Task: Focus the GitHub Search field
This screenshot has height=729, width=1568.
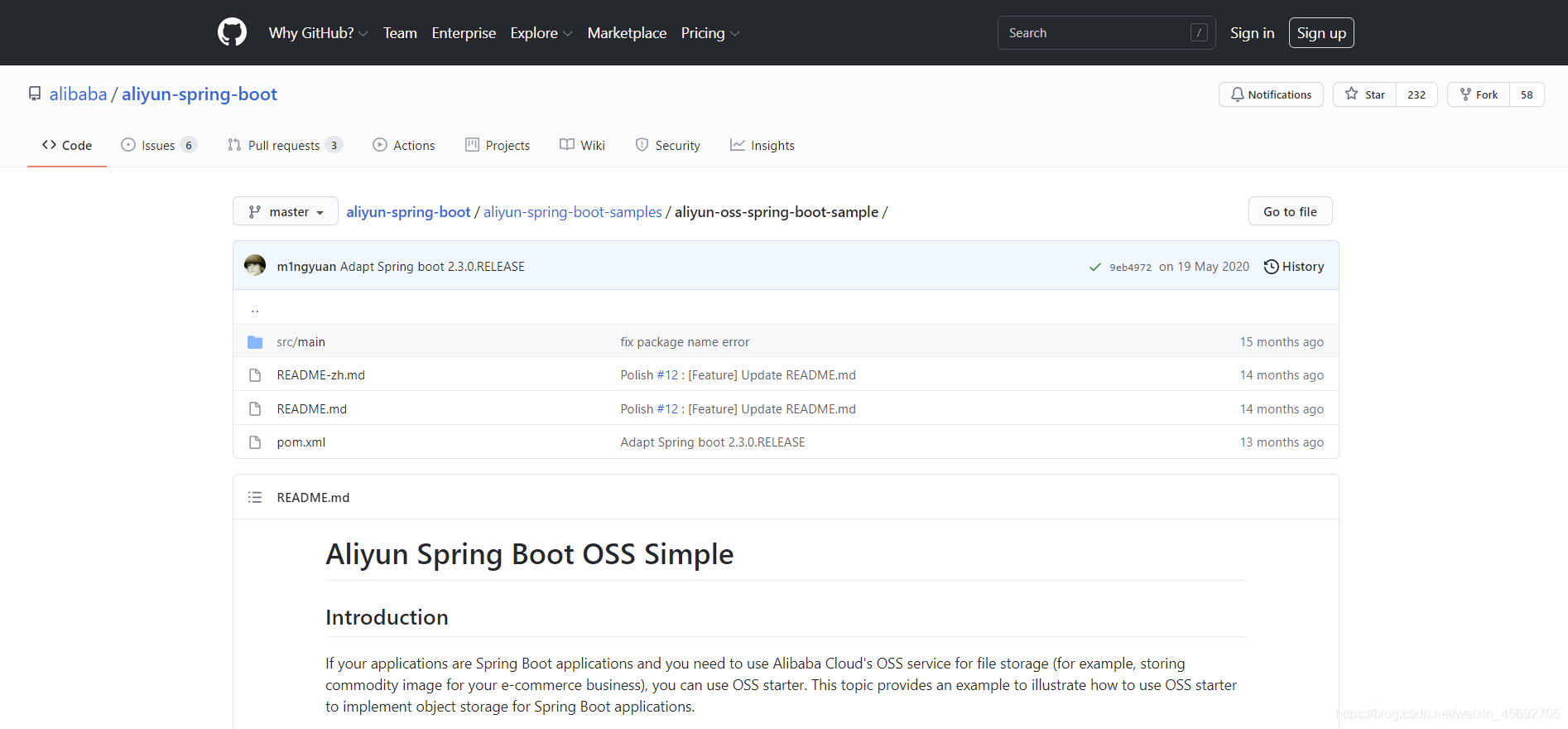Action: point(1096,33)
